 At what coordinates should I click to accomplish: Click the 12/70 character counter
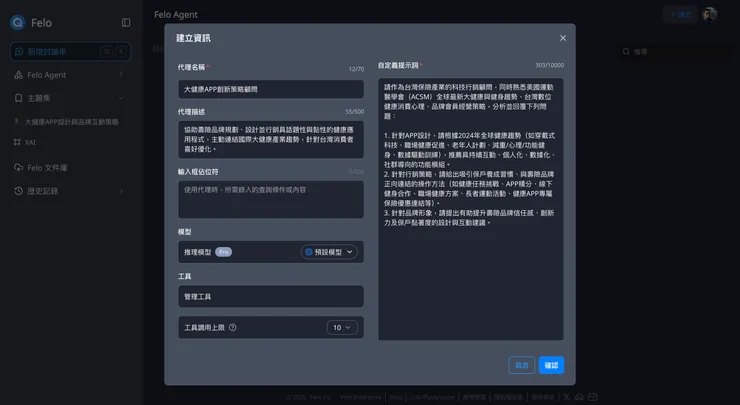(x=356, y=69)
